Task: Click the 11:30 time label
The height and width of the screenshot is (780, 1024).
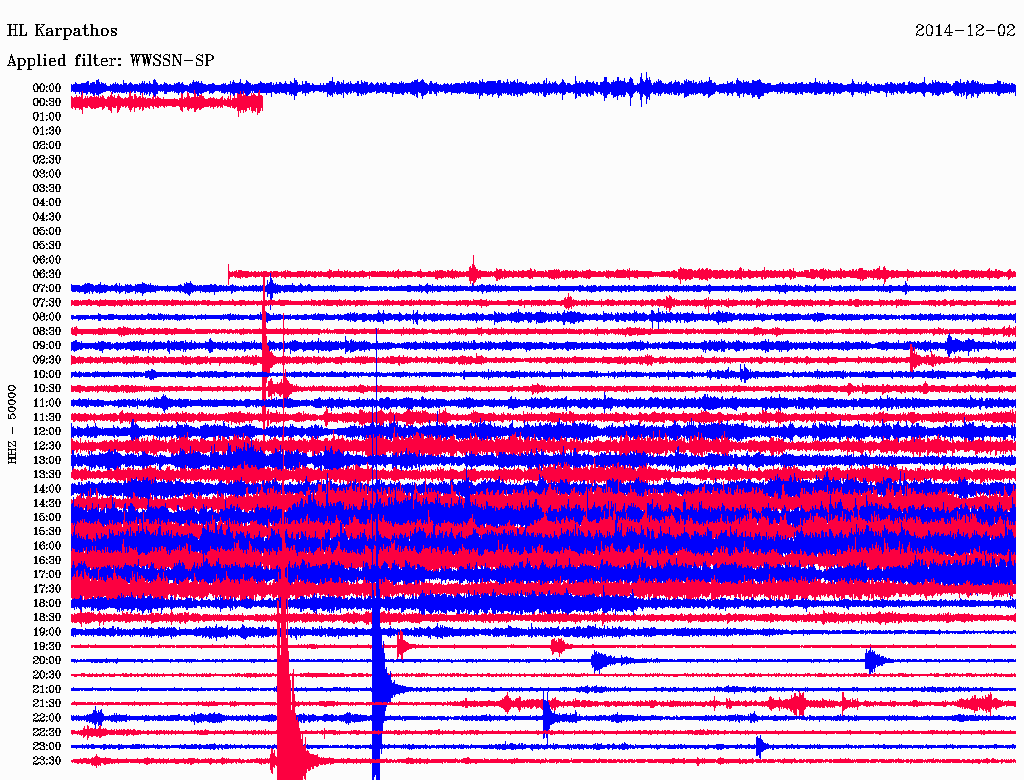Action: [x=47, y=417]
